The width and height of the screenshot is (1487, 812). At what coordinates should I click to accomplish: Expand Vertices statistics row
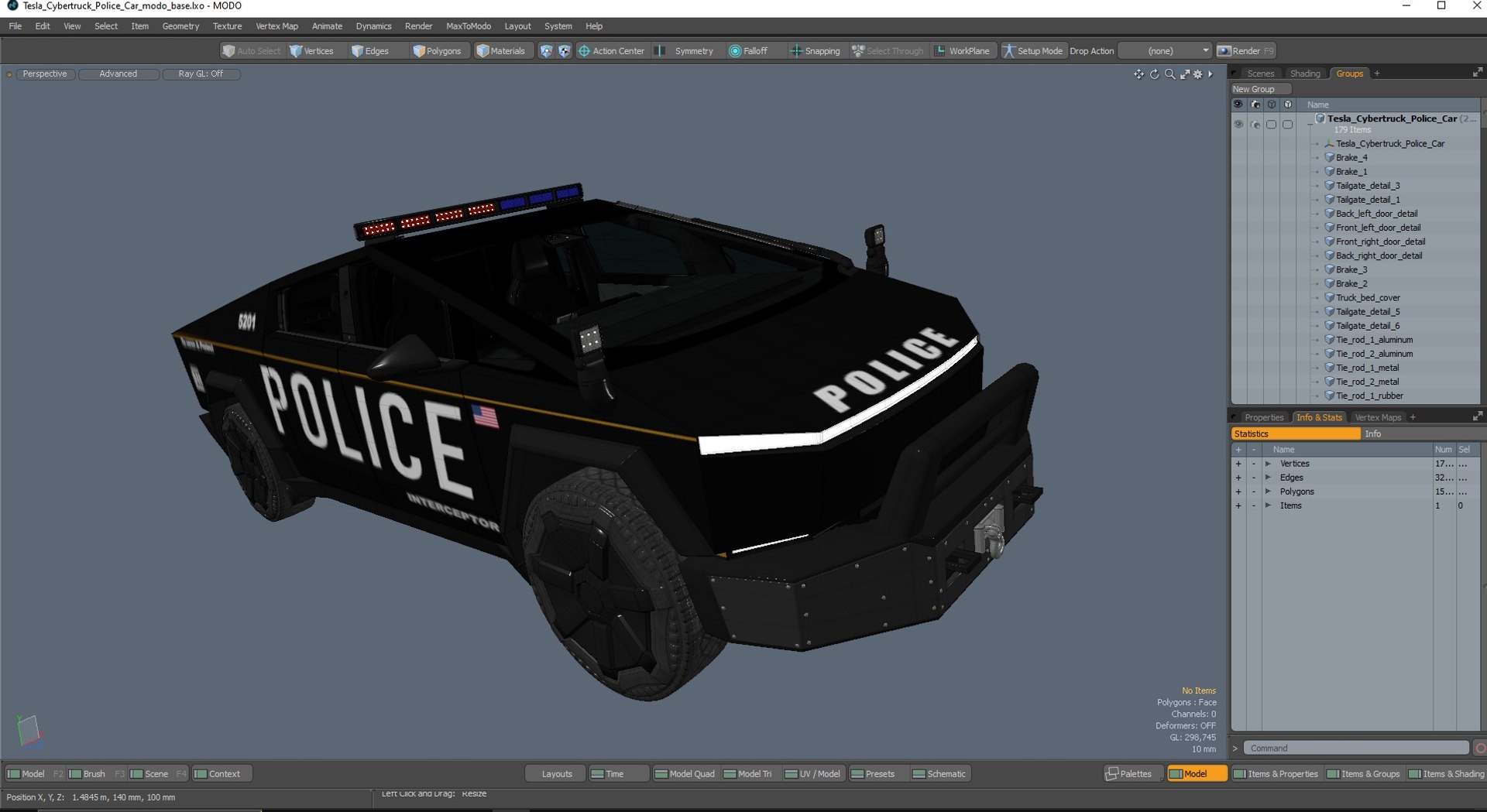pyautogui.click(x=1268, y=464)
